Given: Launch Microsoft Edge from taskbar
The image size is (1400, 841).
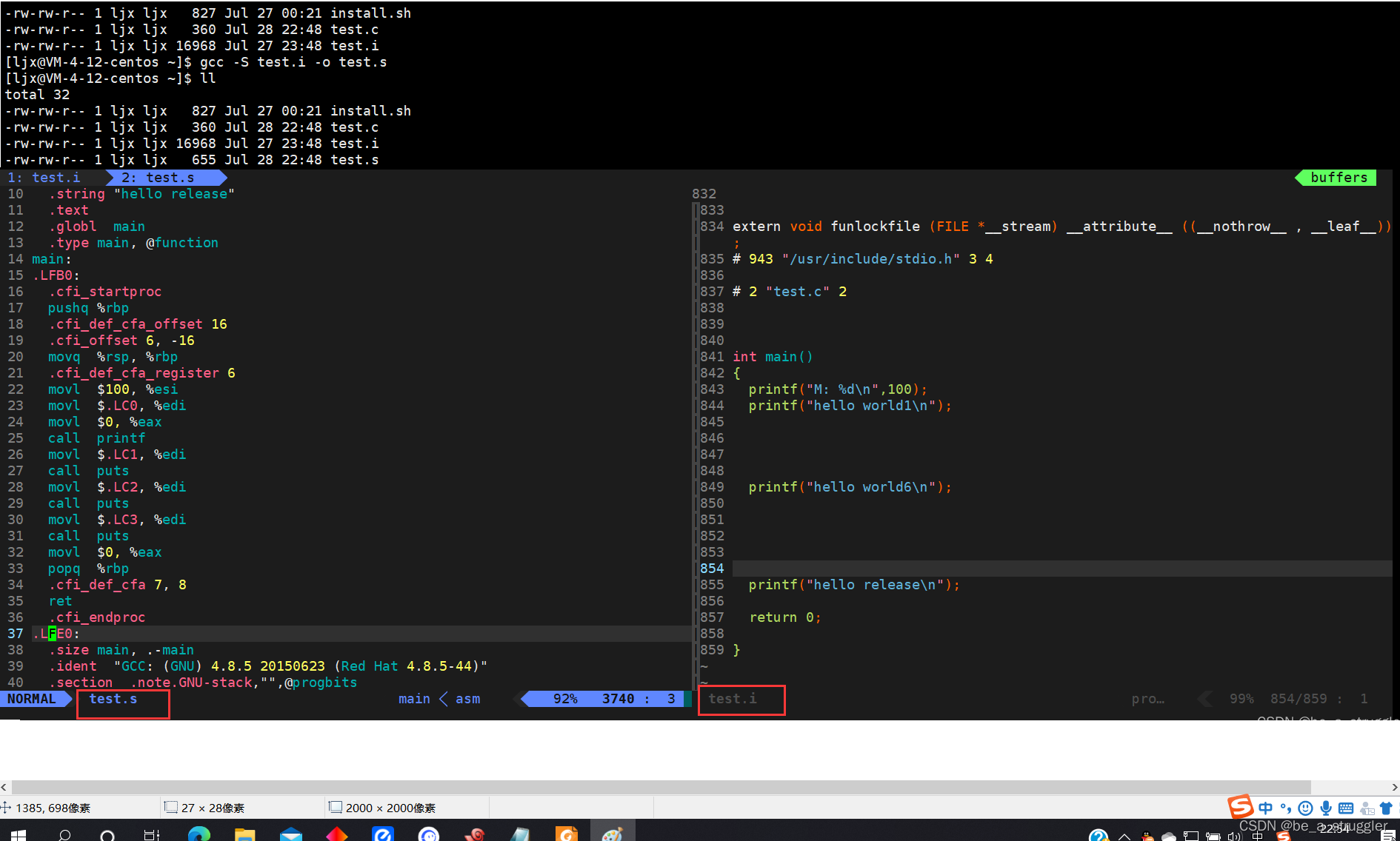Looking at the screenshot, I should pos(199,834).
